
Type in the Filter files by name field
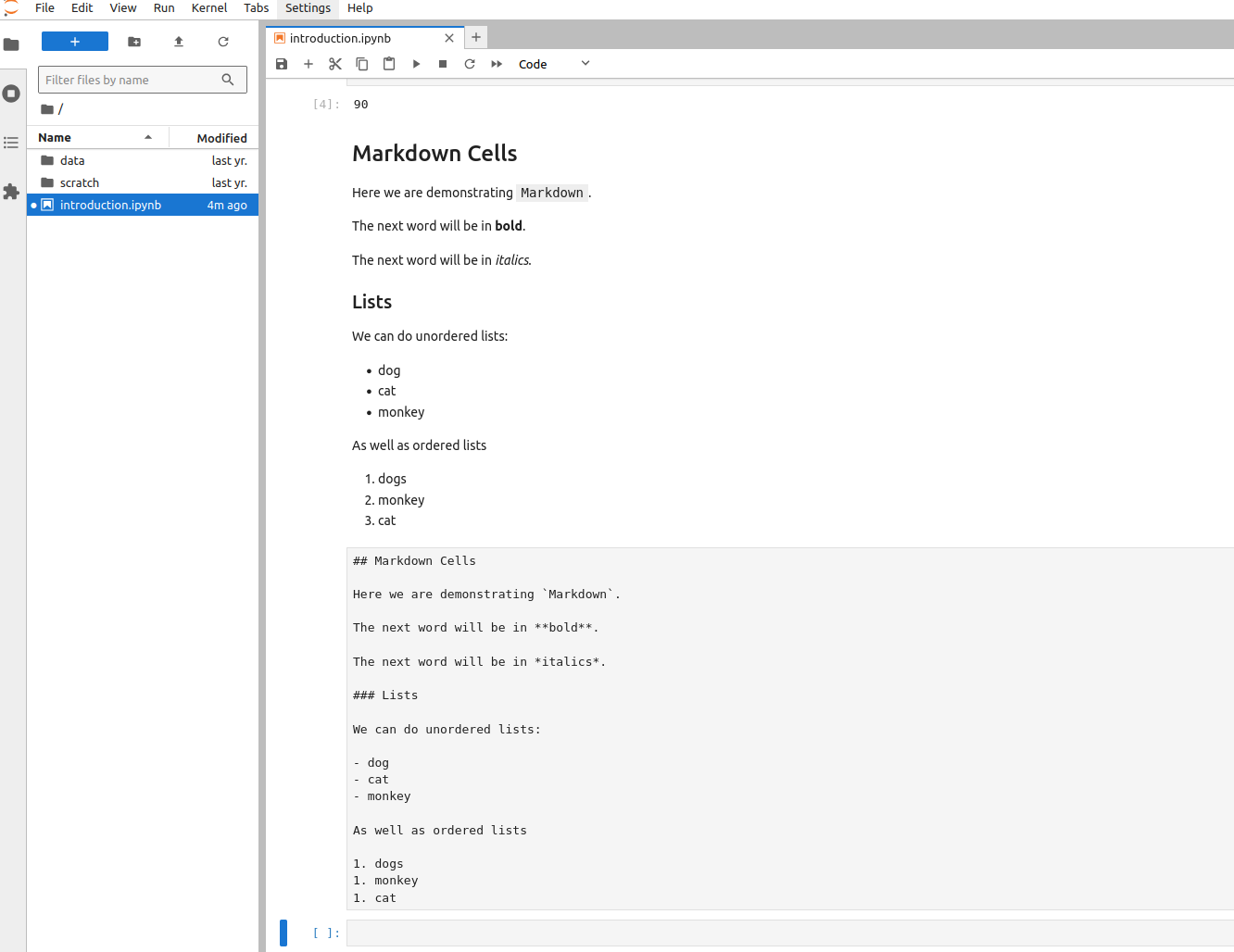(x=132, y=80)
